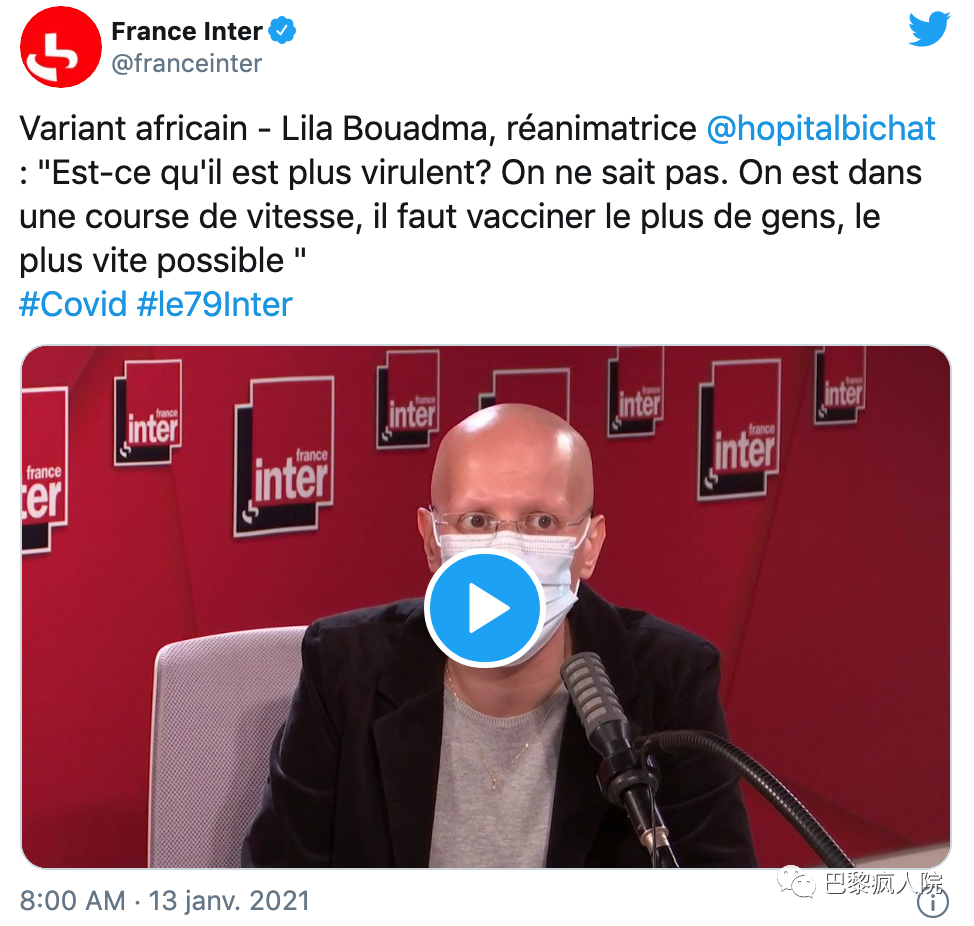The height and width of the screenshot is (926, 974).
Task: Click the WeChat watermark logo icon
Action: [x=796, y=882]
